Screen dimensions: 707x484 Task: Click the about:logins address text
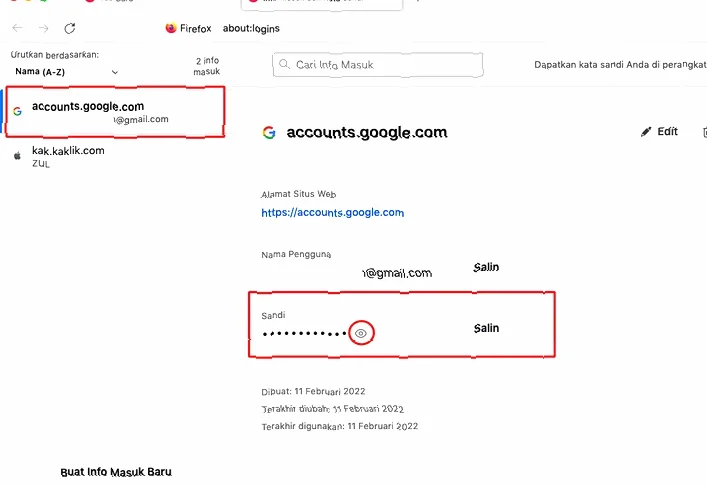[x=251, y=28]
